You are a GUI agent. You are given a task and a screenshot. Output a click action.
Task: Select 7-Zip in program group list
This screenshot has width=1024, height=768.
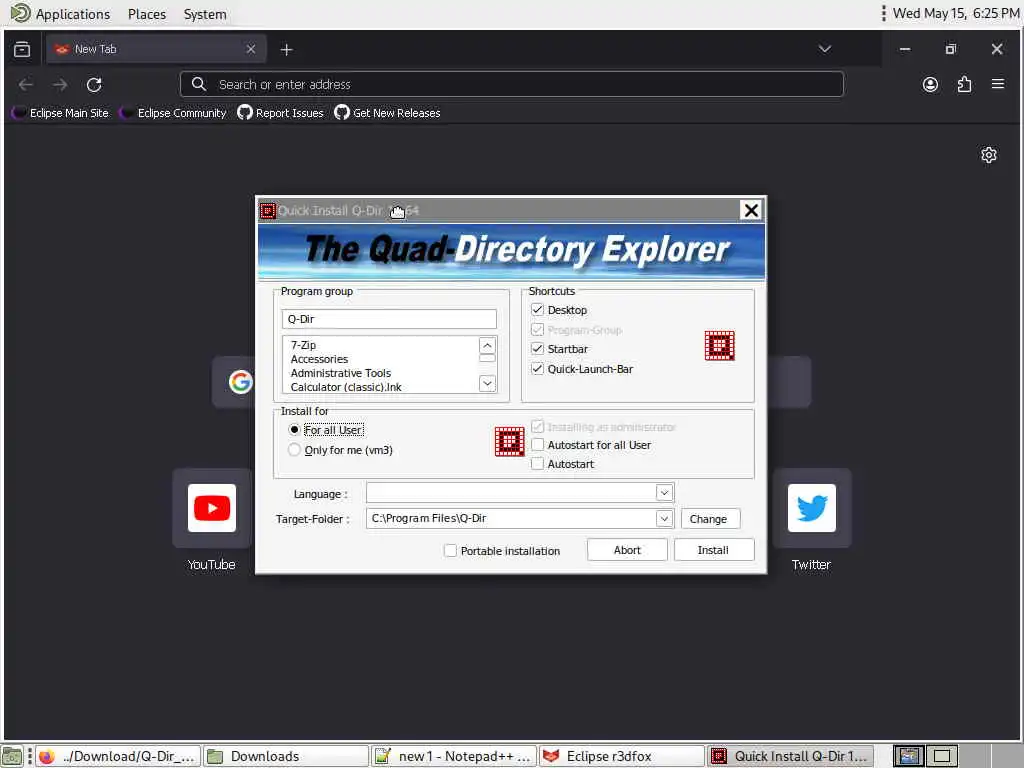point(303,345)
